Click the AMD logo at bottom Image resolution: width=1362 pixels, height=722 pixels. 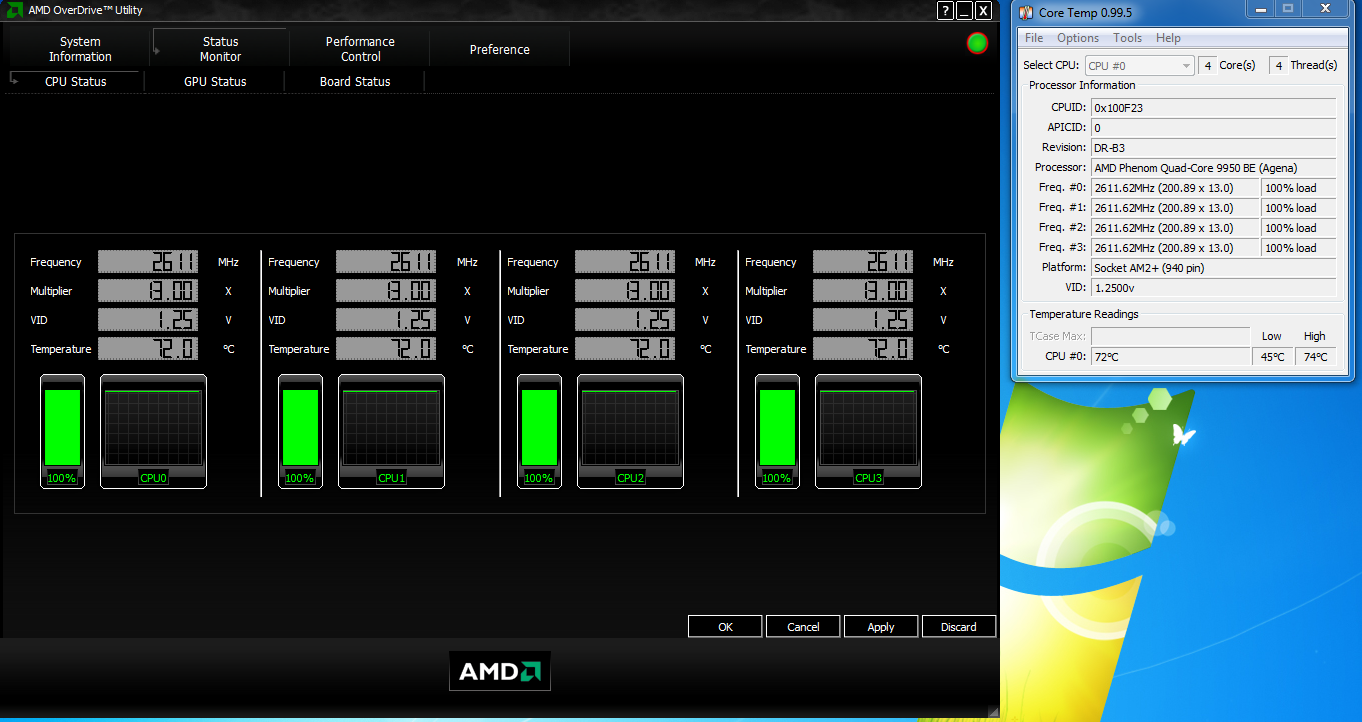(500, 671)
